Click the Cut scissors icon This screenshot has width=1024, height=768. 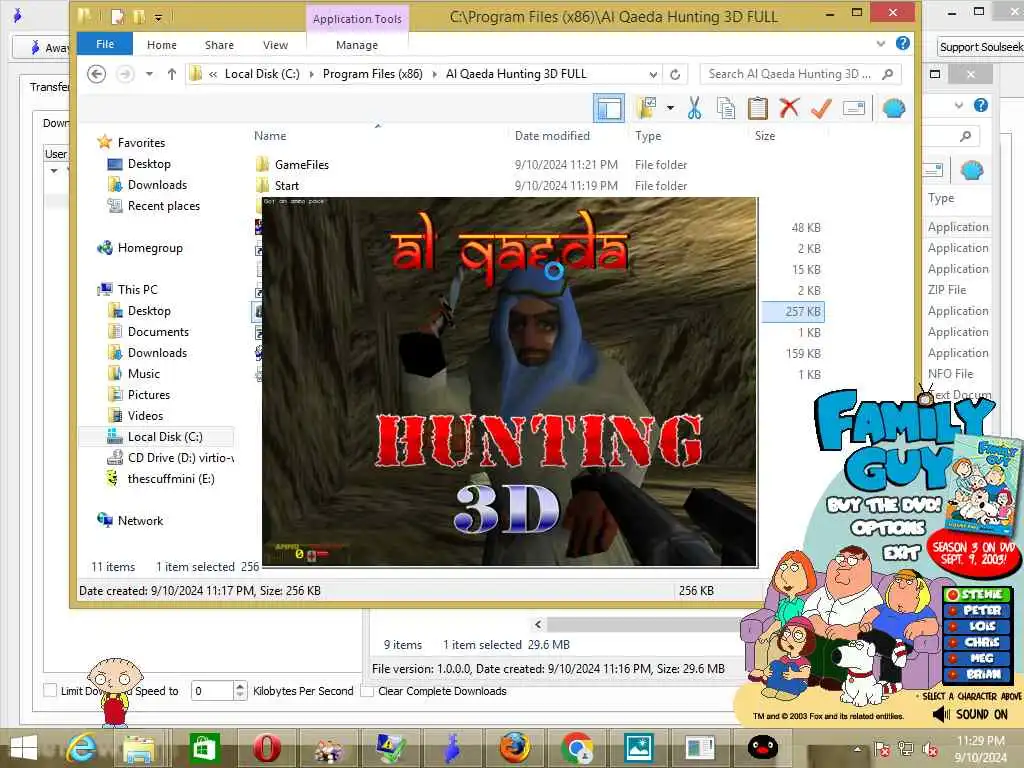pyautogui.click(x=694, y=108)
